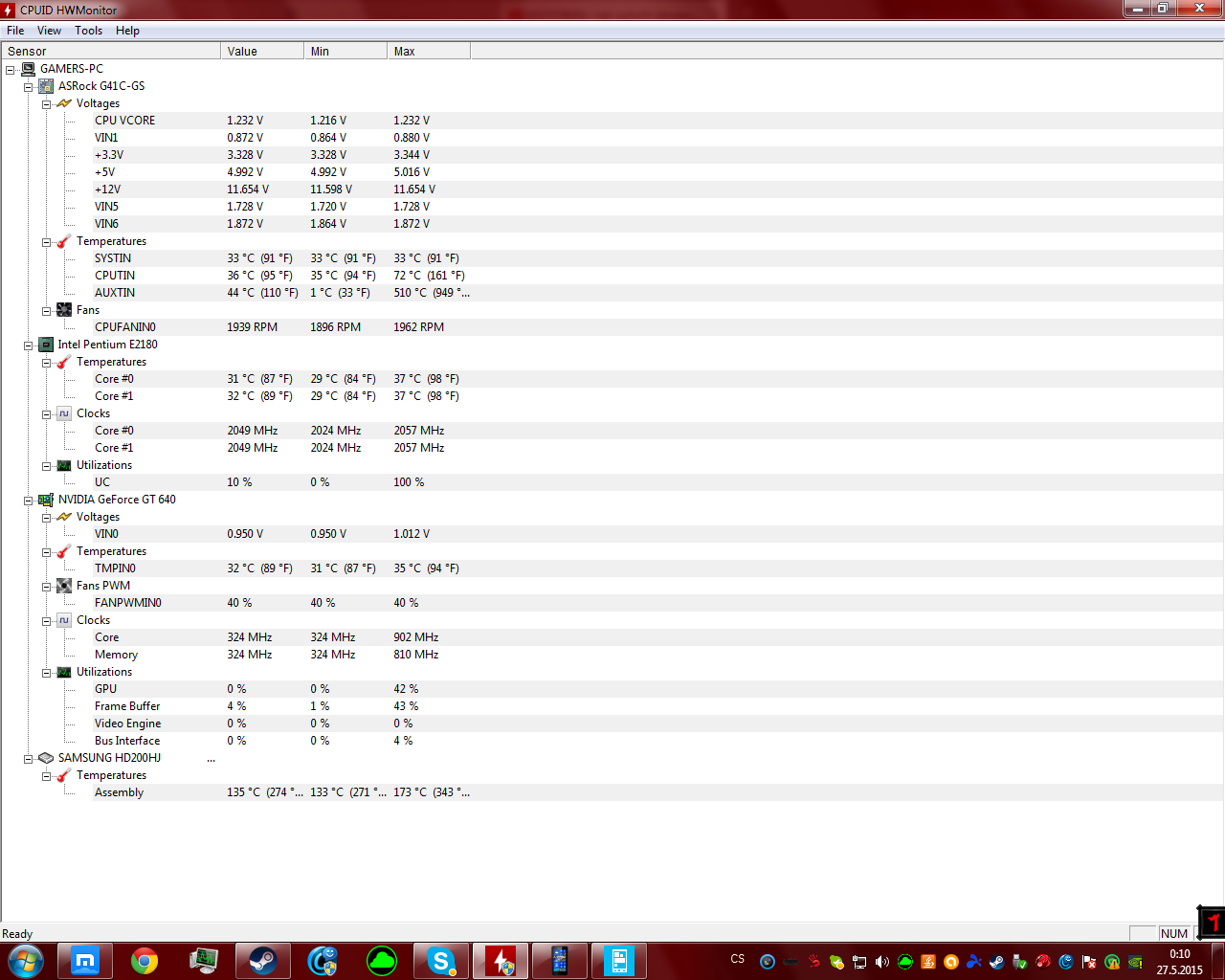Viewport: 1225px width, 980px height.
Task: Collapse Temperatures group under ASRock G41C-GS
Action: click(x=46, y=242)
